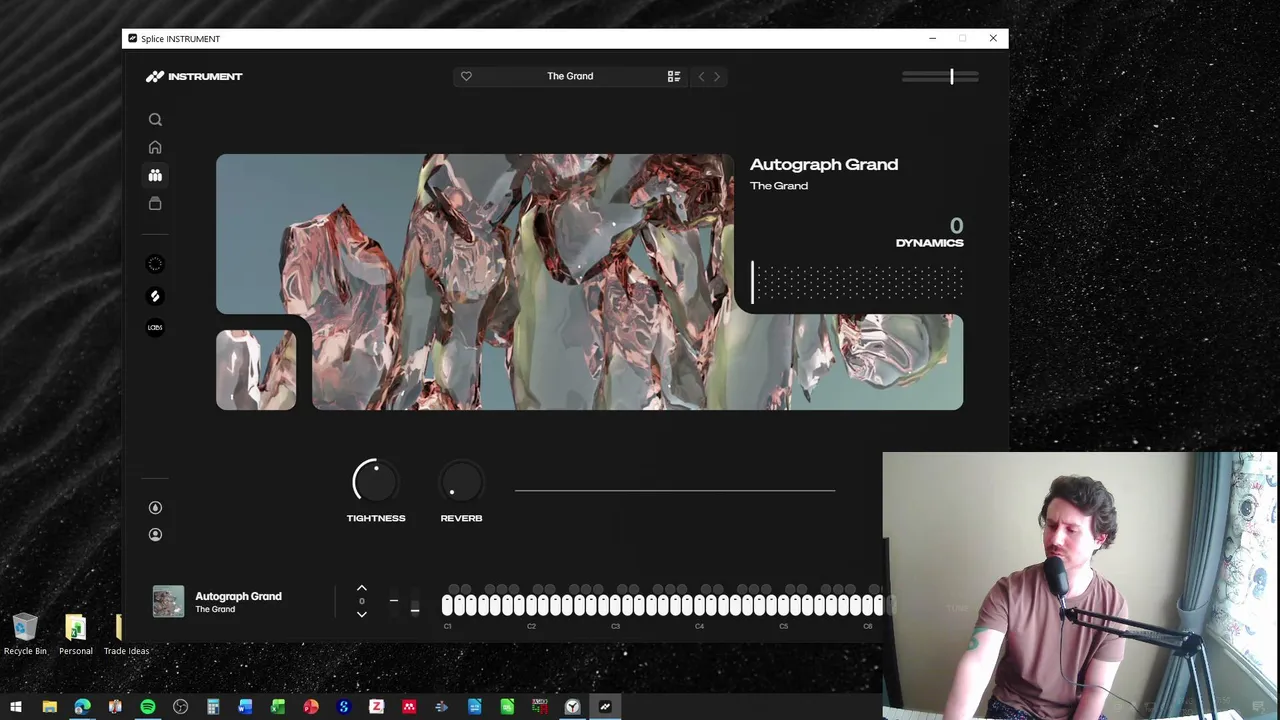Click the Autograph Grand thumbnail in bottom bar
Viewport: 1280px width, 720px height.
click(x=168, y=601)
